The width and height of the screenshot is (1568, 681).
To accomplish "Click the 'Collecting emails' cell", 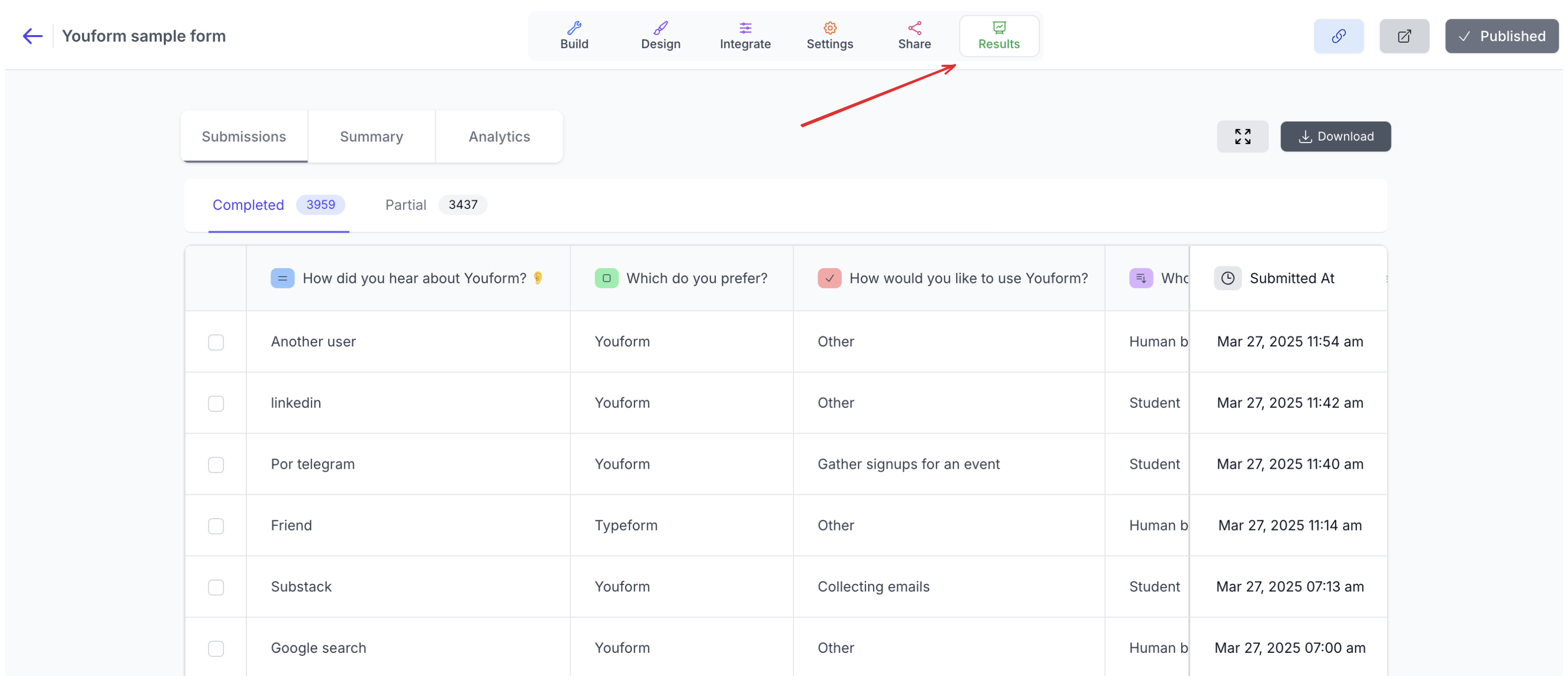I will coord(949,586).
